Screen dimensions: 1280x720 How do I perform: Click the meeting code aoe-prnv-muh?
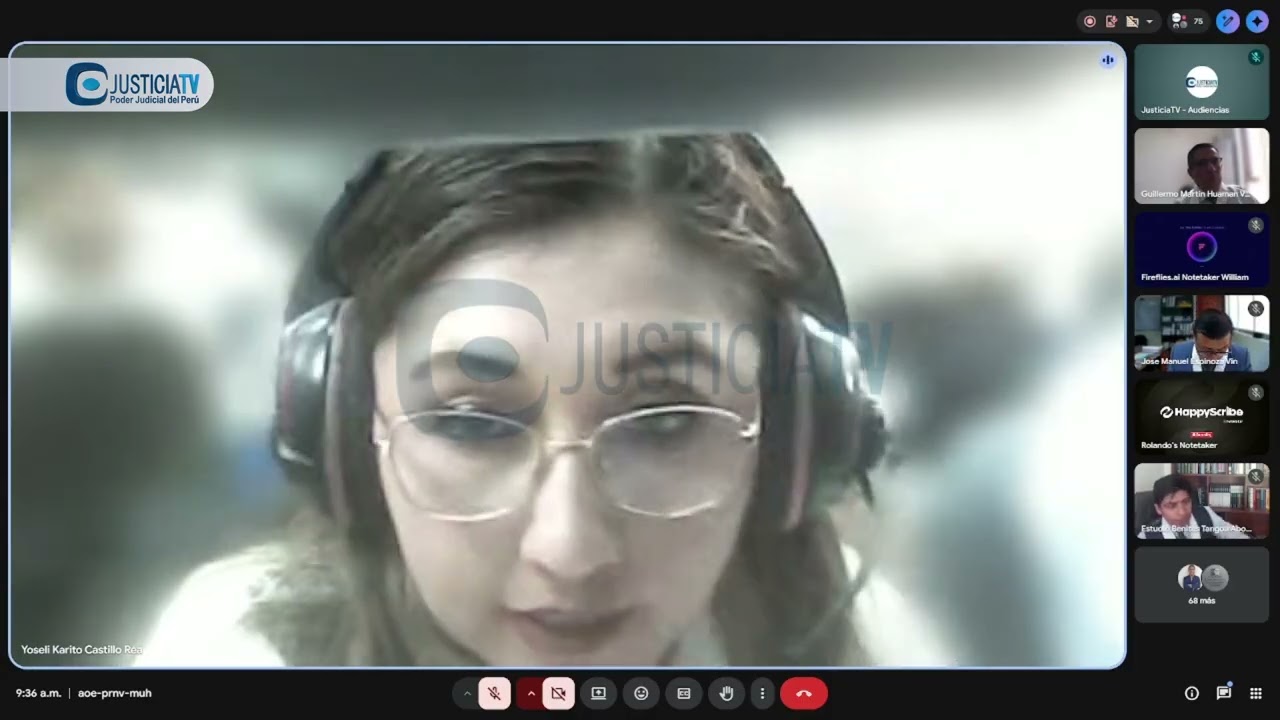pyautogui.click(x=115, y=693)
